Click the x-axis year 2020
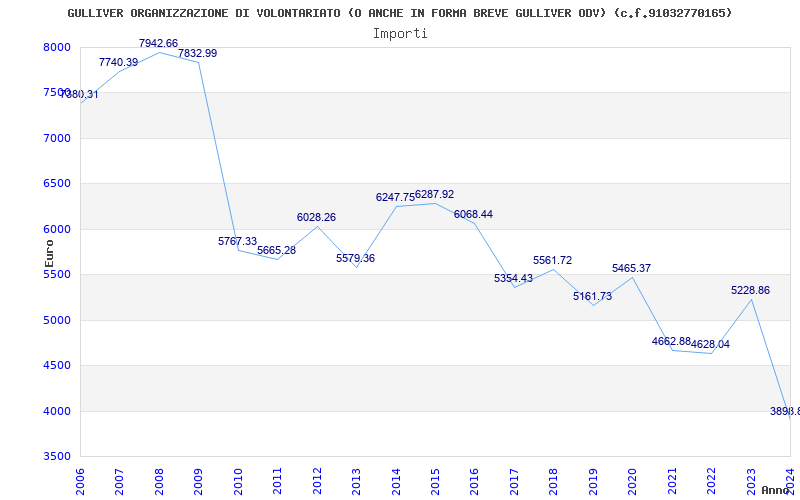 (x=633, y=482)
